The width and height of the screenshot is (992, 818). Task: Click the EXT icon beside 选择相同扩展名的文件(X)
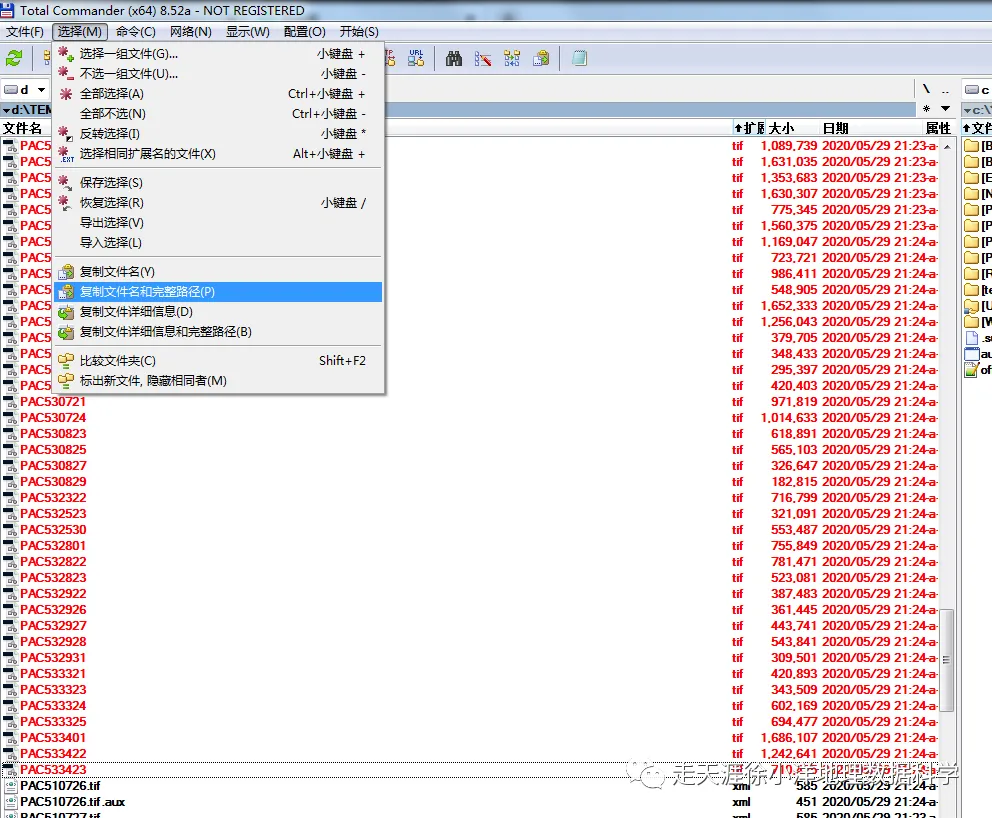coord(66,154)
